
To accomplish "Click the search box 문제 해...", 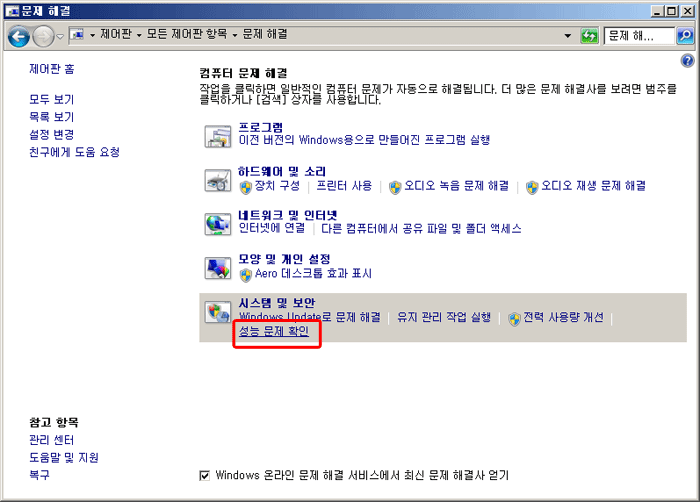I will pyautogui.click(x=638, y=36).
